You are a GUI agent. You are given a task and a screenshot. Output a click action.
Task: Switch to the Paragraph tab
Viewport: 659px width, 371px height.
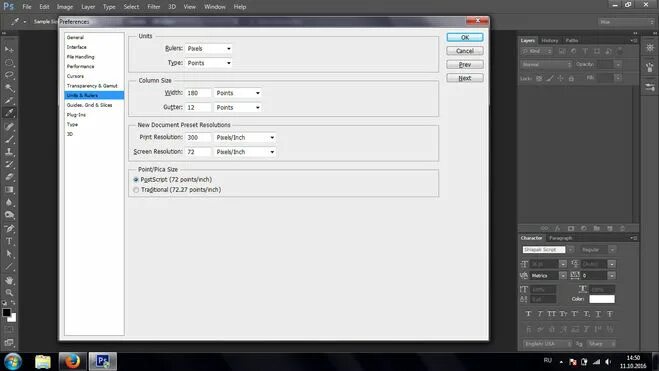click(x=561, y=238)
